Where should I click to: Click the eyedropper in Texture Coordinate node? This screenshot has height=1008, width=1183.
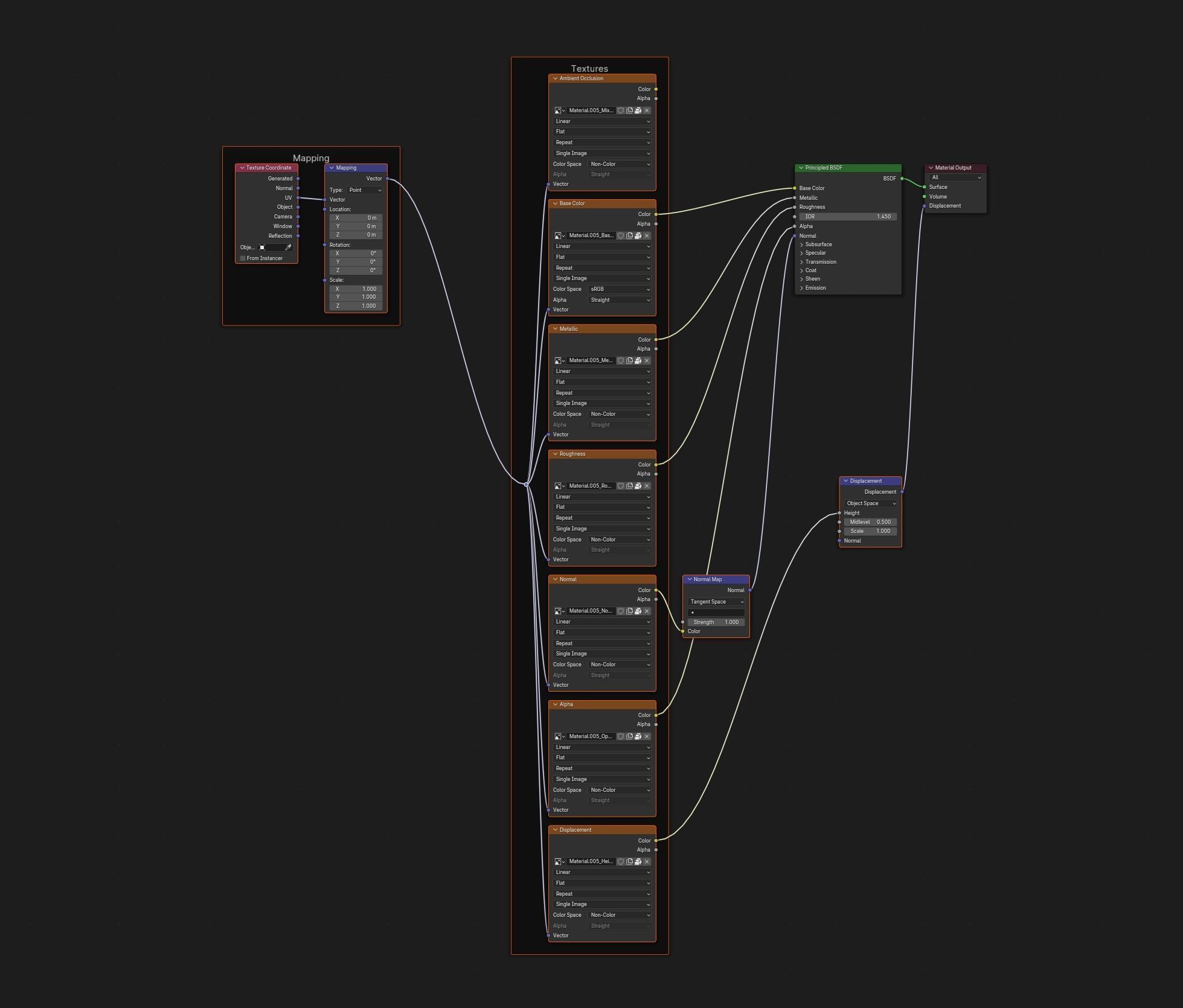[x=288, y=247]
